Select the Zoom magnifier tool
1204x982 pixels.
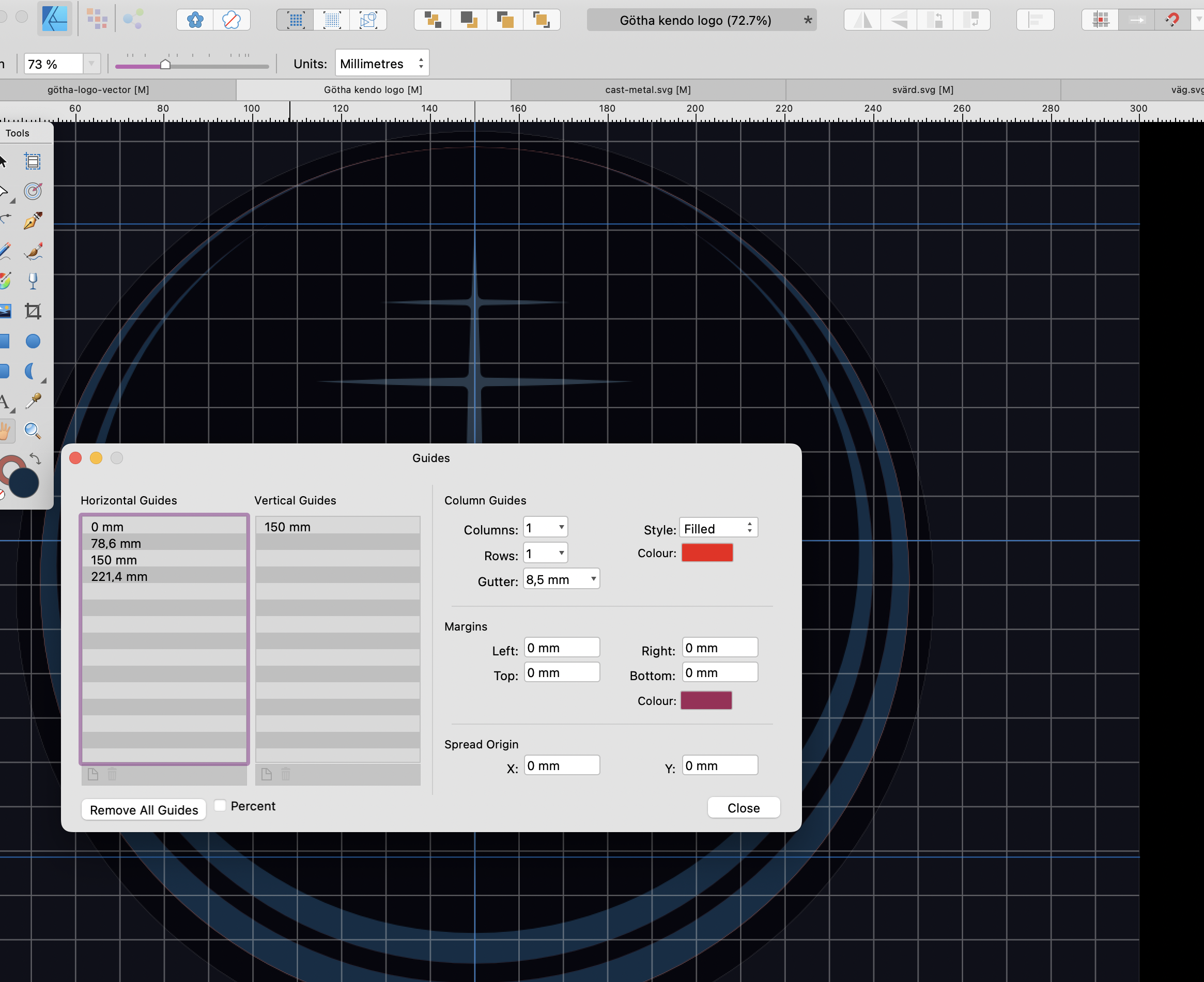click(33, 431)
